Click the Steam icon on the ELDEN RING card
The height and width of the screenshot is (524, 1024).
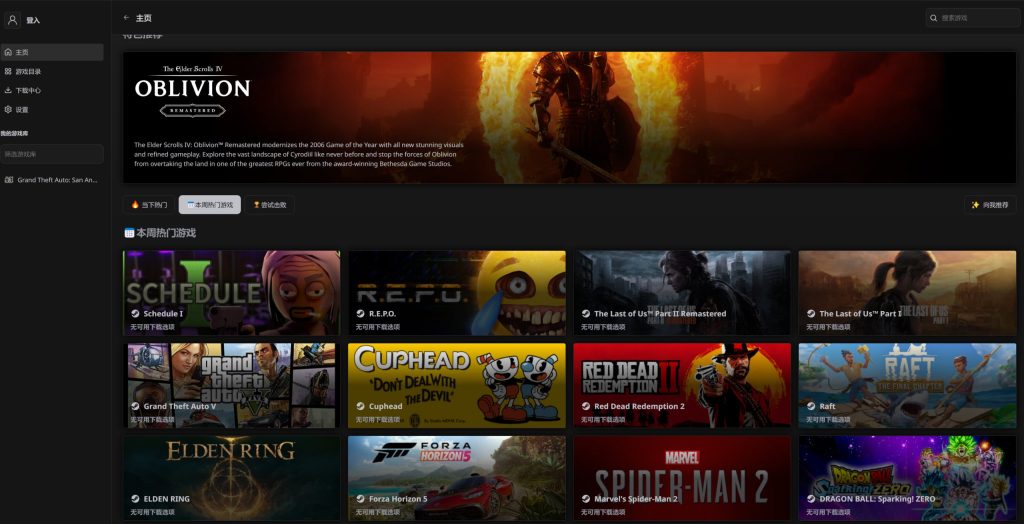(135, 499)
